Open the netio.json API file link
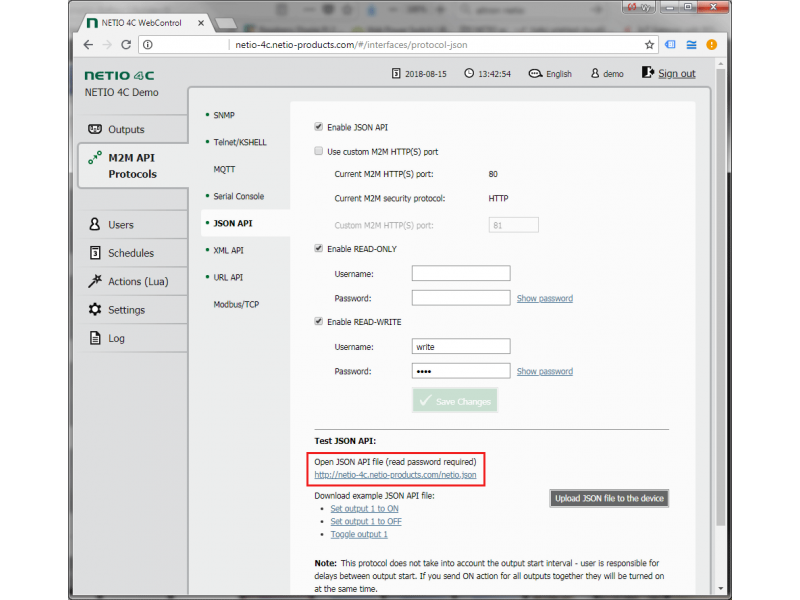The image size is (800, 600). tap(395, 475)
